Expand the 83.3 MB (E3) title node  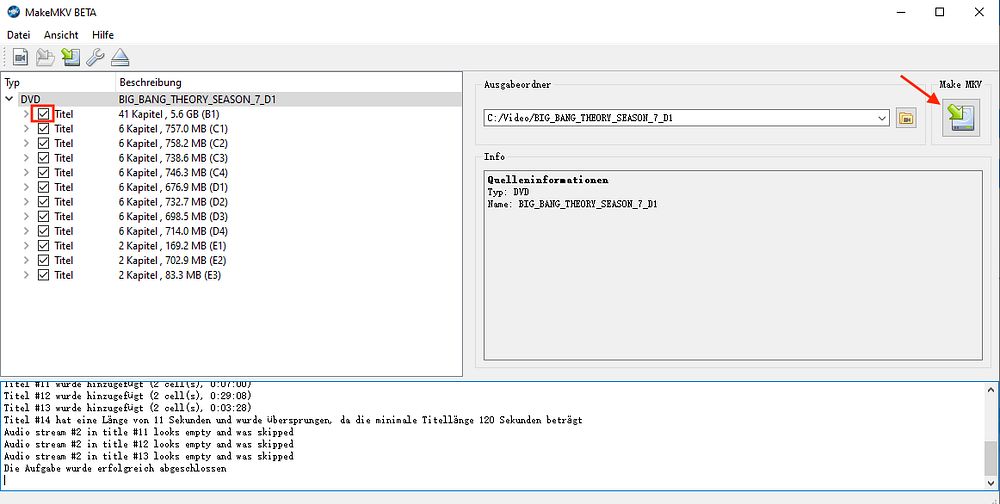[x=26, y=276]
